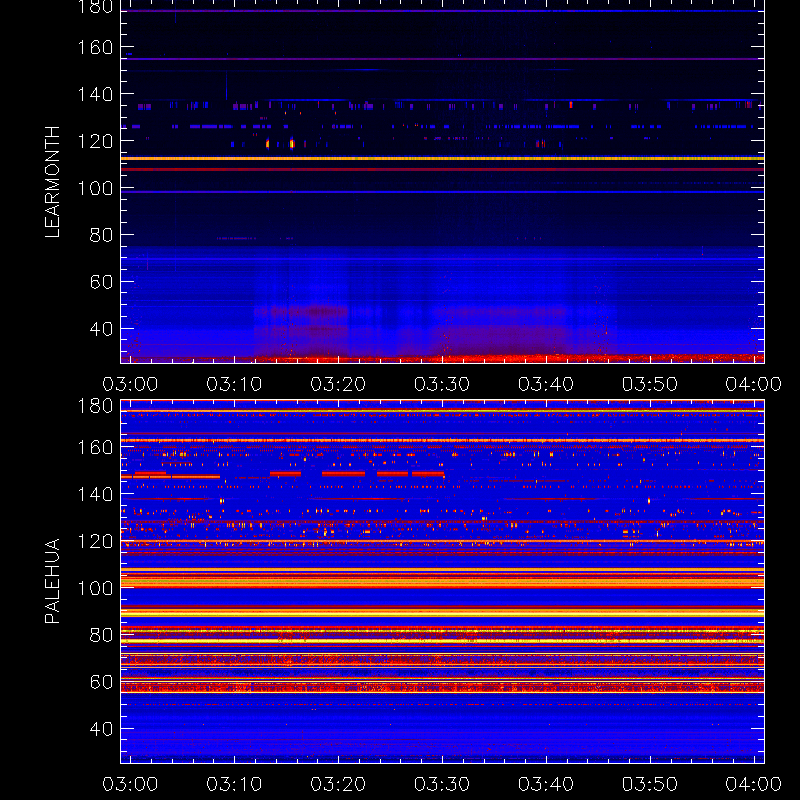Click the 100 tick label on the Learmonth plot
This screenshot has width=800, height=800.
[95, 188]
